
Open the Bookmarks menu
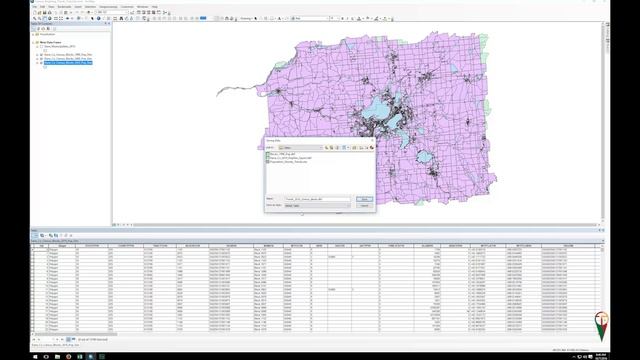tap(64, 7)
